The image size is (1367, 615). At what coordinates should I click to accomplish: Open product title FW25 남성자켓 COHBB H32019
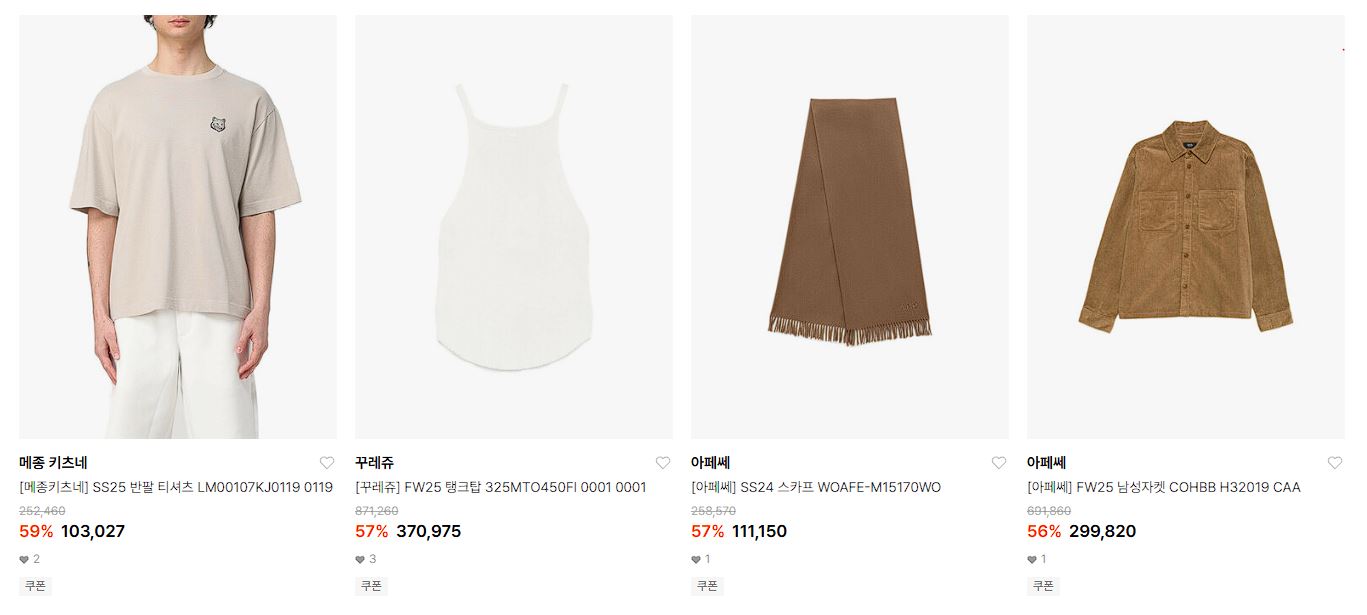tap(1164, 488)
